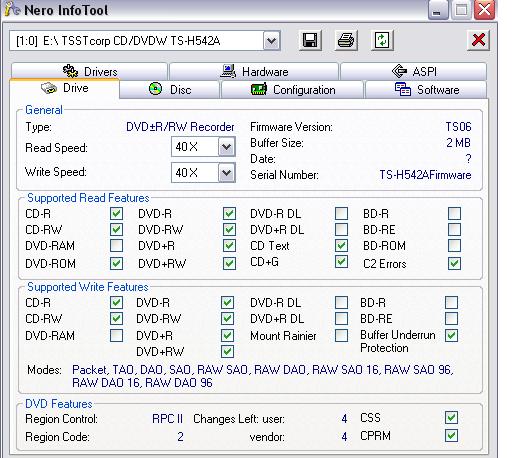
Task: Click the Read Speed 40X value field
Action: (x=195, y=147)
